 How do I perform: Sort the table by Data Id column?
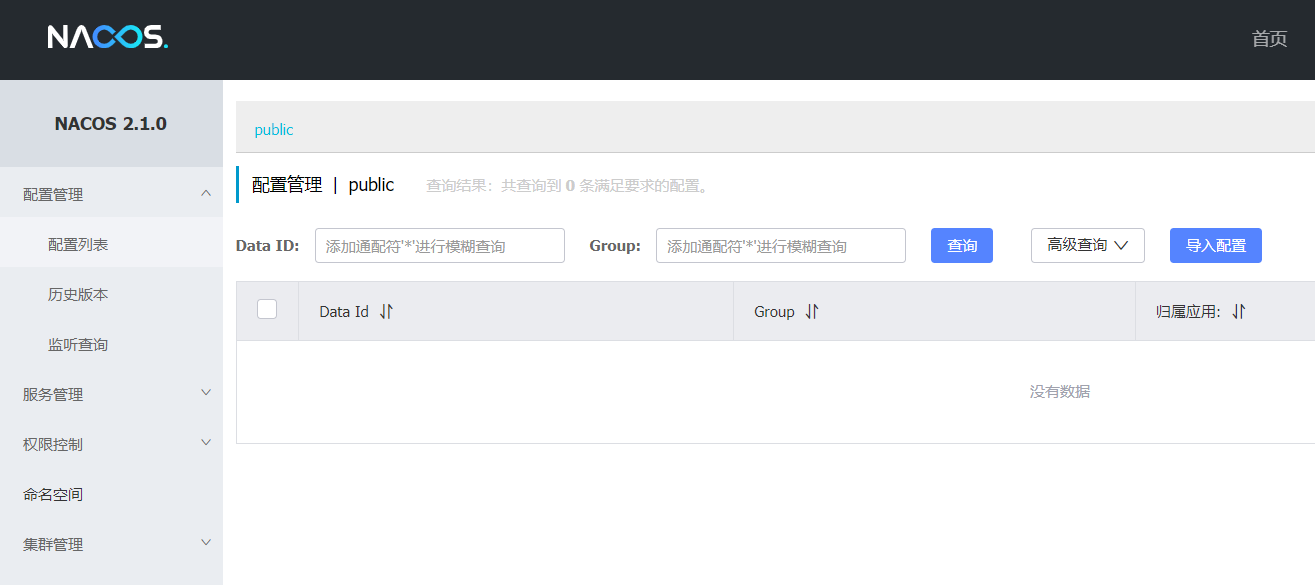[x=386, y=311]
